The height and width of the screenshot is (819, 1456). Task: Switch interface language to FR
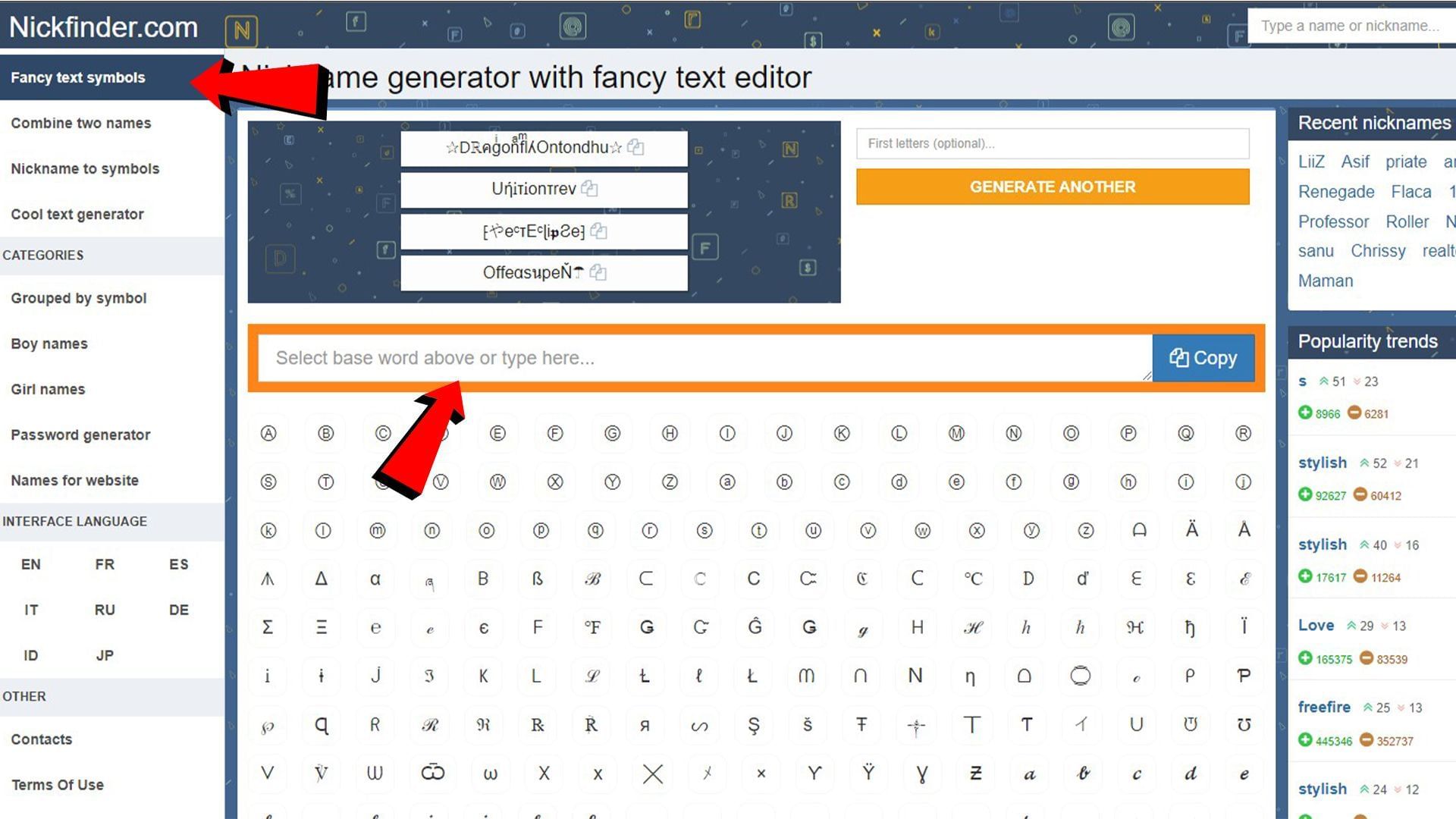pyautogui.click(x=105, y=564)
